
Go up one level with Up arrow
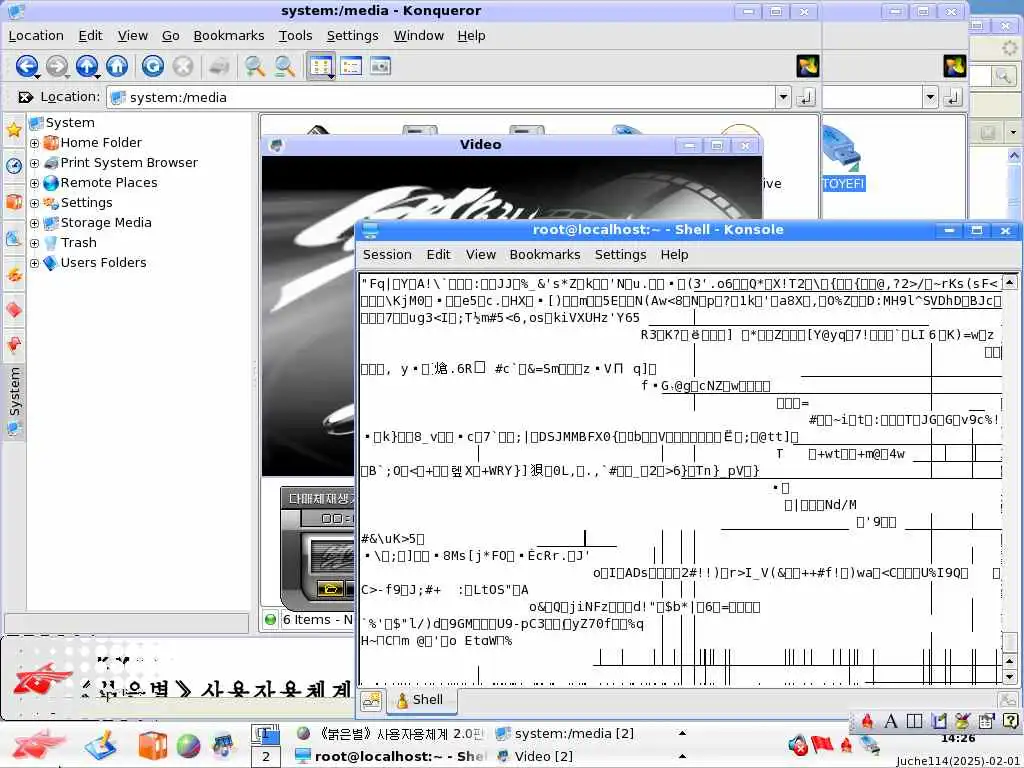point(87,66)
